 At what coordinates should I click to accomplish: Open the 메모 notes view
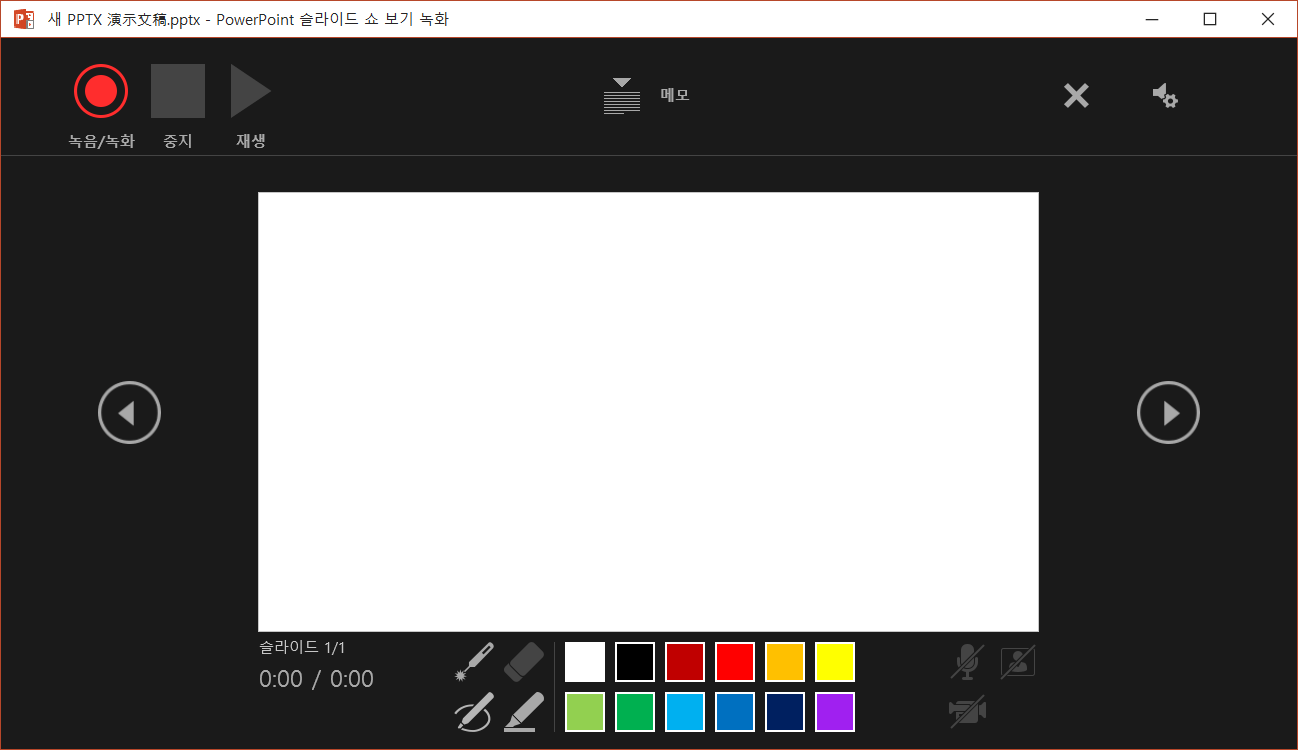point(674,95)
